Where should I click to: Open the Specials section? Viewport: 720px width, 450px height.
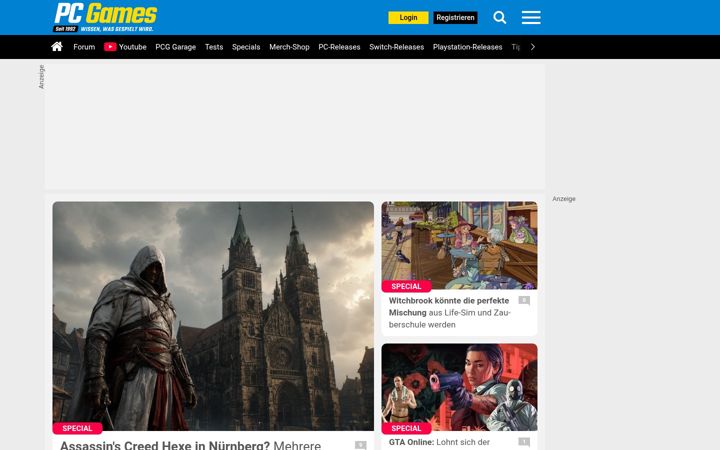(246, 47)
